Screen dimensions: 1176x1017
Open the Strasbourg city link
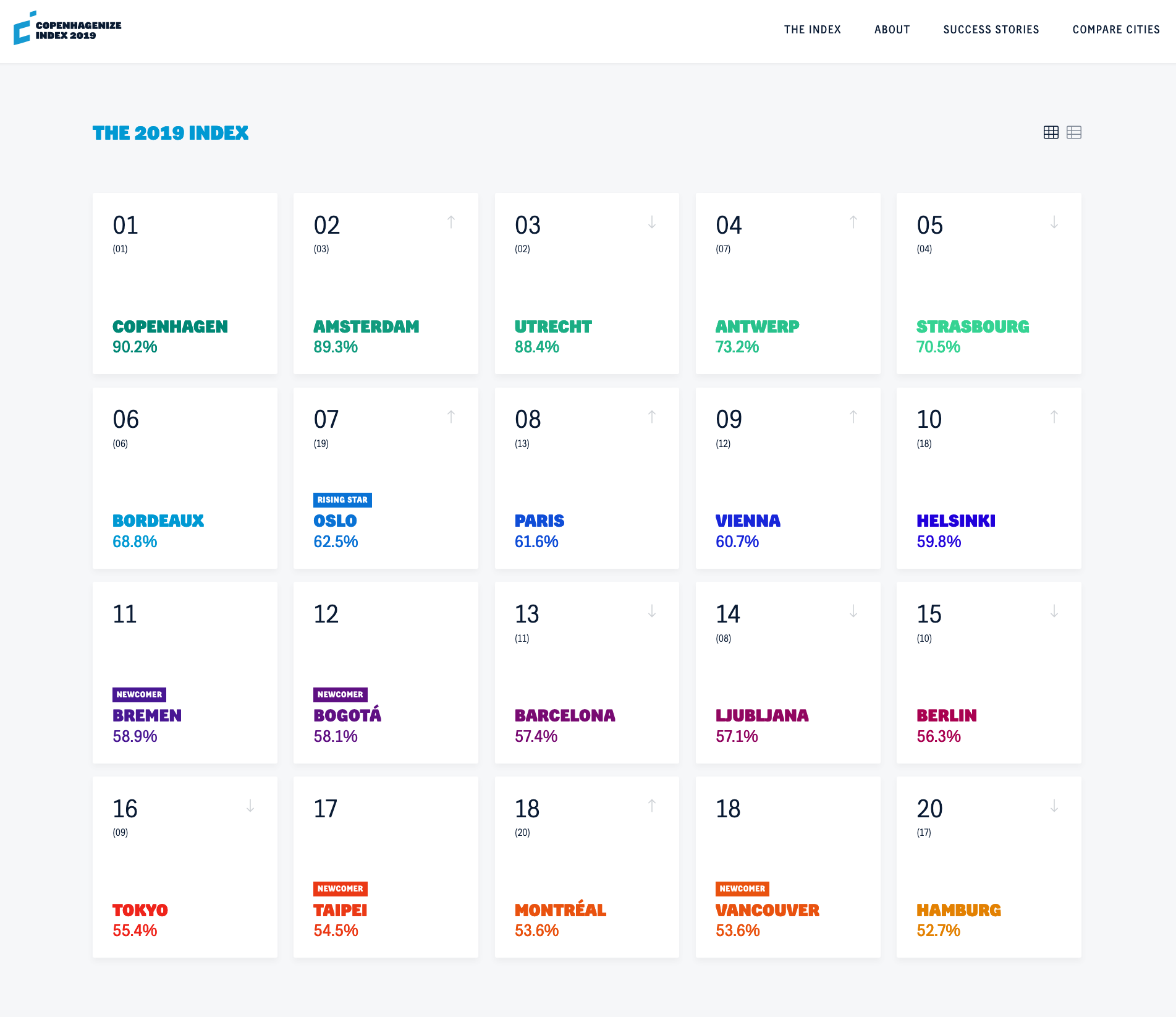click(x=973, y=326)
